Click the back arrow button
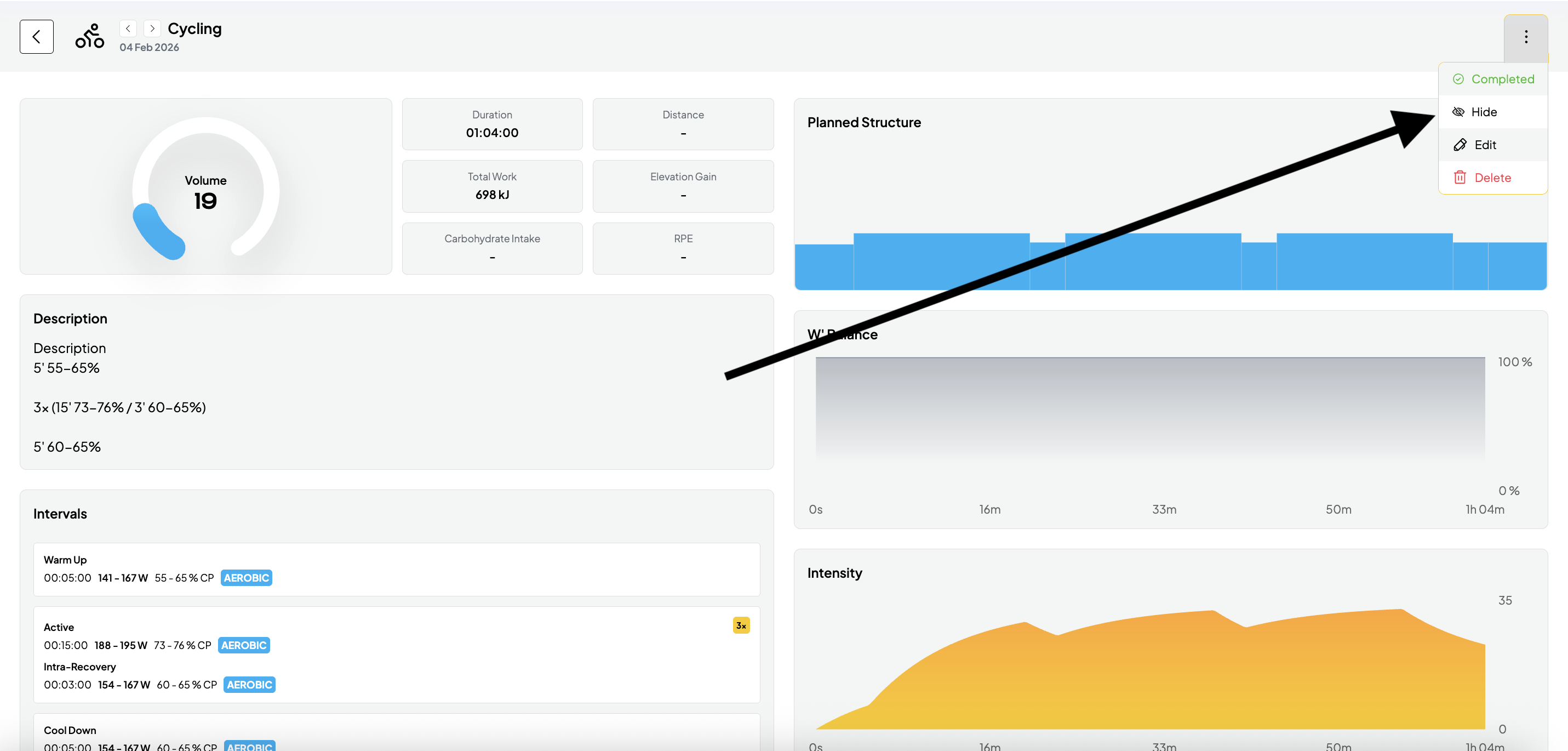The height and width of the screenshot is (751, 1568). [37, 37]
